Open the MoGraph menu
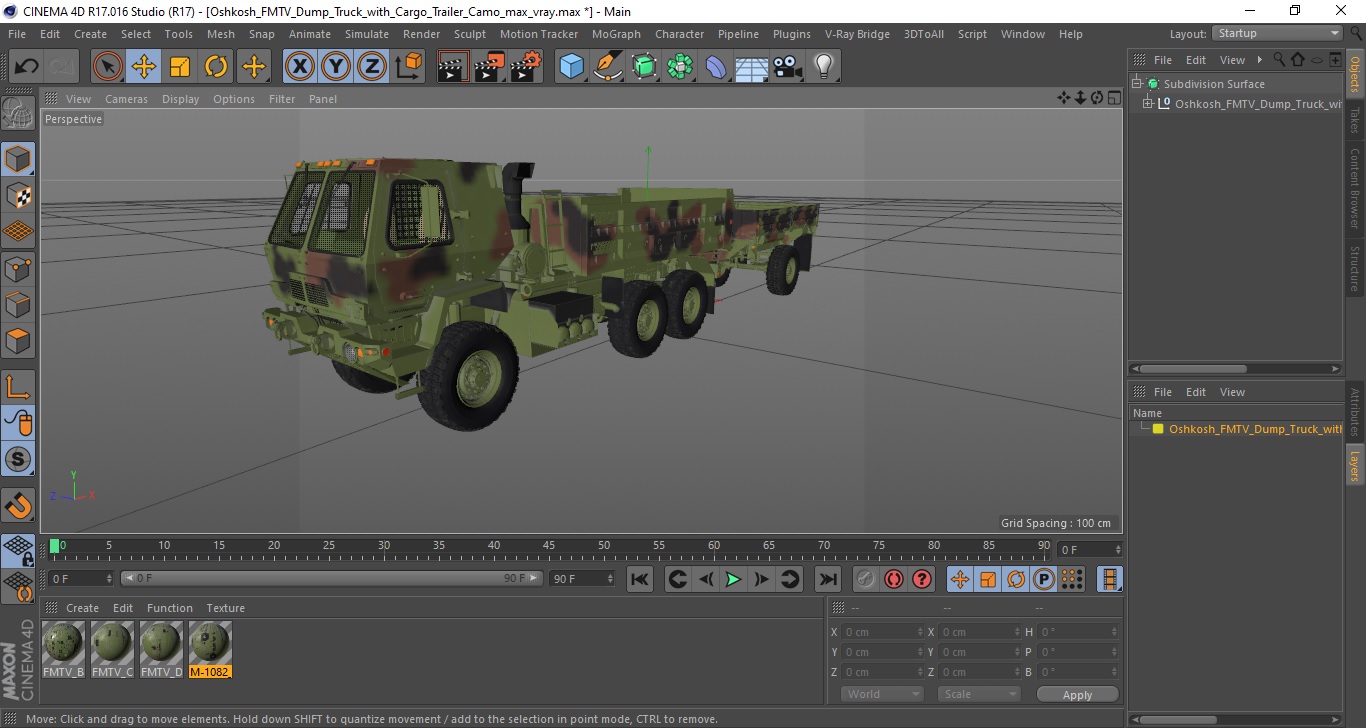This screenshot has width=1366, height=728. tap(616, 34)
